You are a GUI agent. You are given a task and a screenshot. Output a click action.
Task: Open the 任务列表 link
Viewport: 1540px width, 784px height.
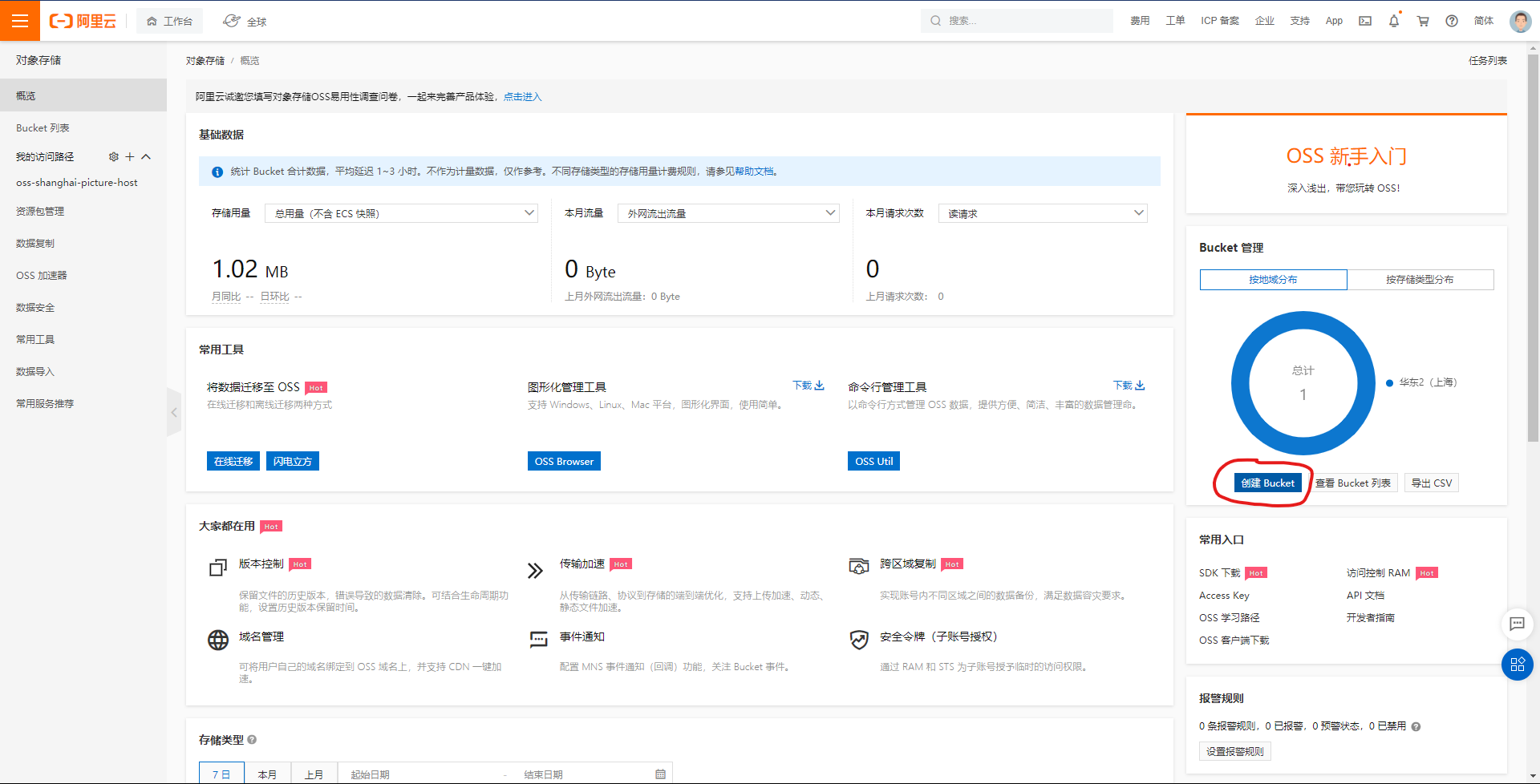[x=1488, y=61]
